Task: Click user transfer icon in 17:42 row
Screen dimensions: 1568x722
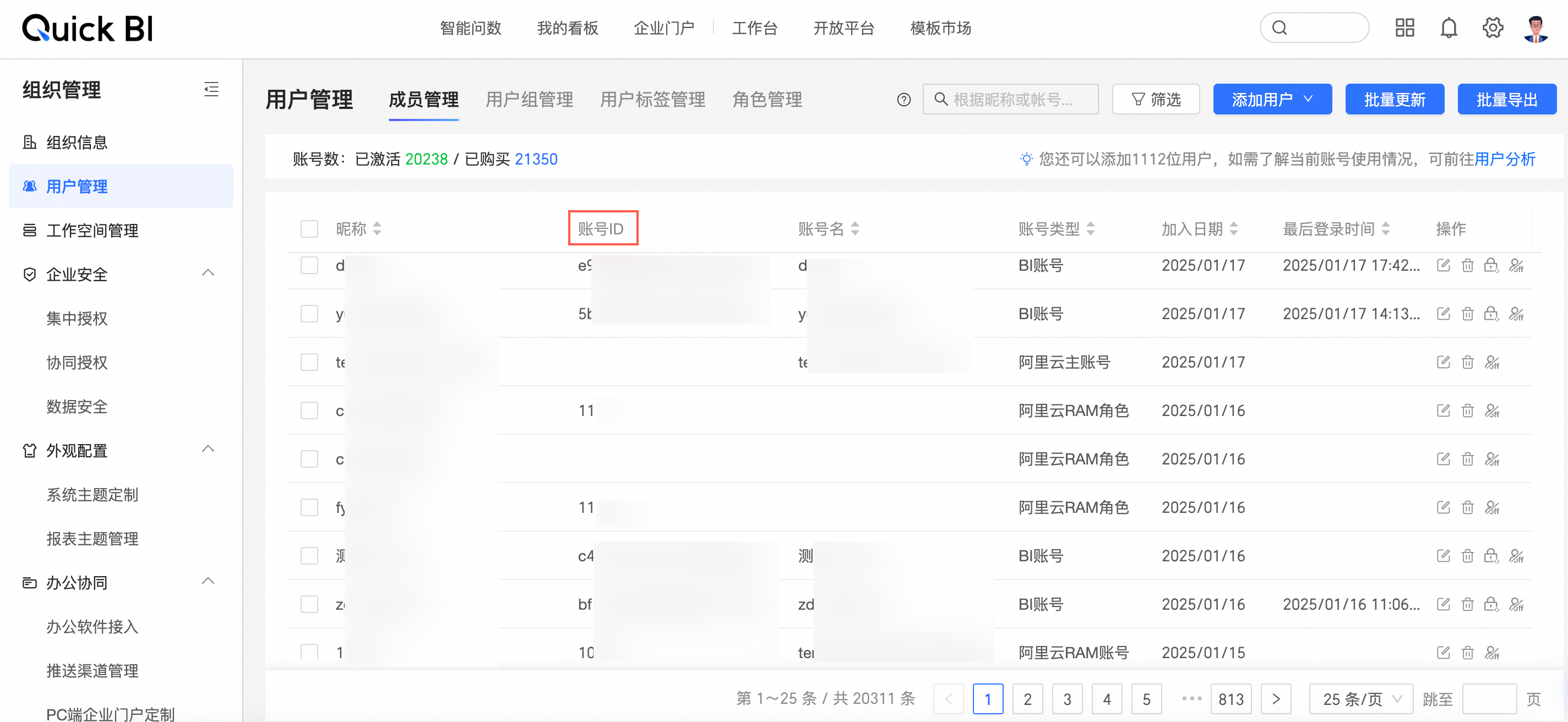Action: point(1516,265)
